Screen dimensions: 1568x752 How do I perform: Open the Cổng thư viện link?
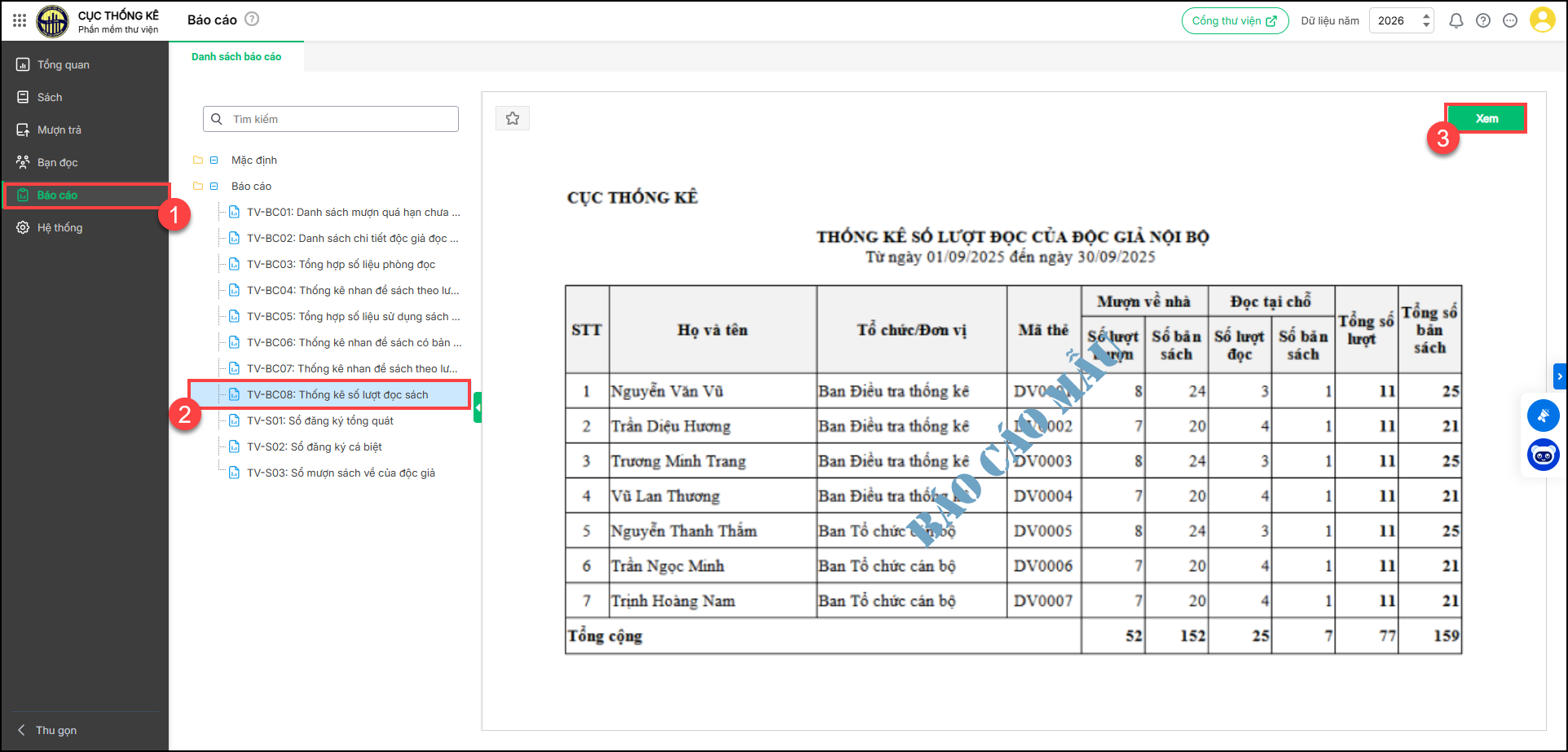click(1235, 21)
